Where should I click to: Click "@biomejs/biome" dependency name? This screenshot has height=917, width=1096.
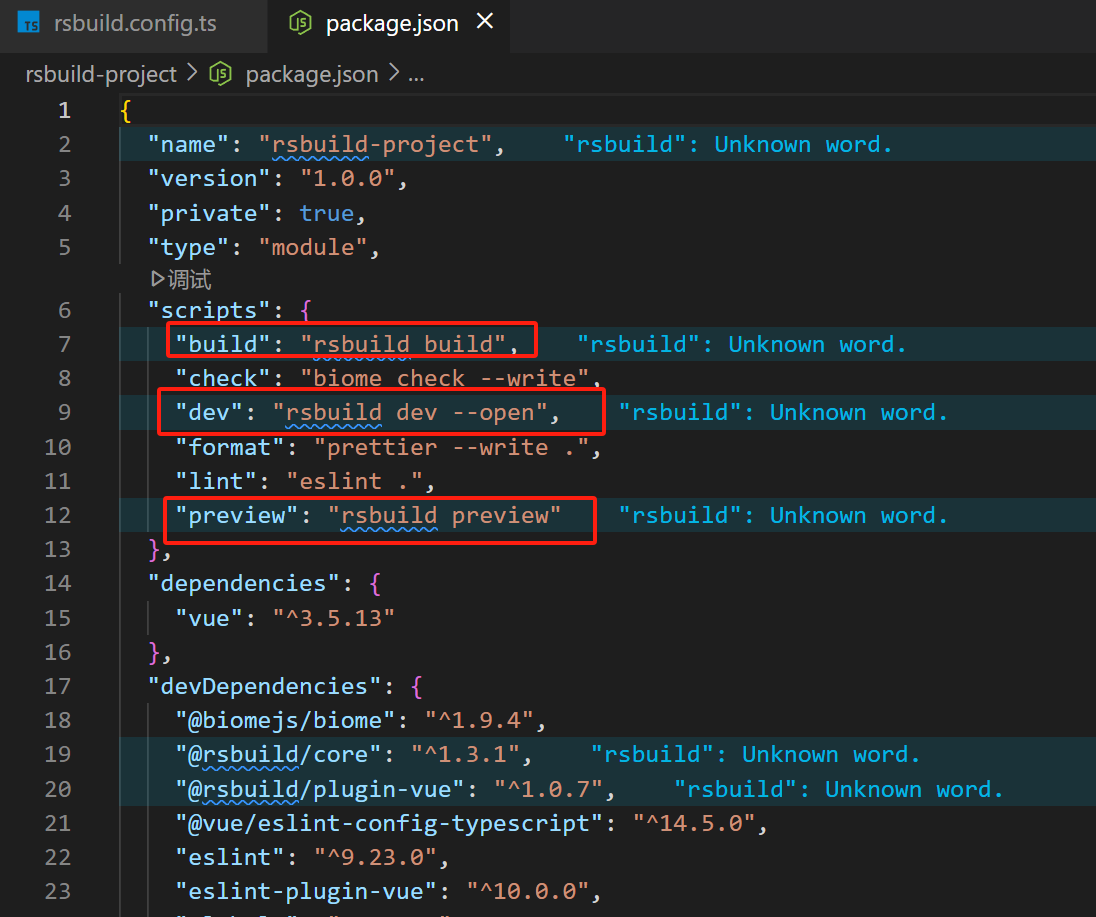pyautogui.click(x=286, y=721)
